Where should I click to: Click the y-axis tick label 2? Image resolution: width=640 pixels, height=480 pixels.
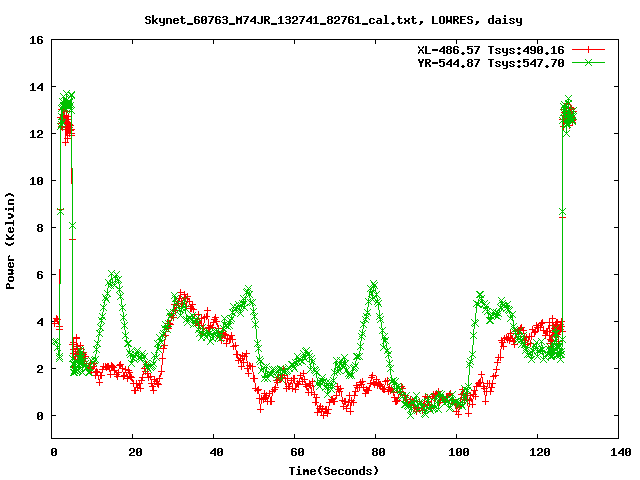[40, 369]
